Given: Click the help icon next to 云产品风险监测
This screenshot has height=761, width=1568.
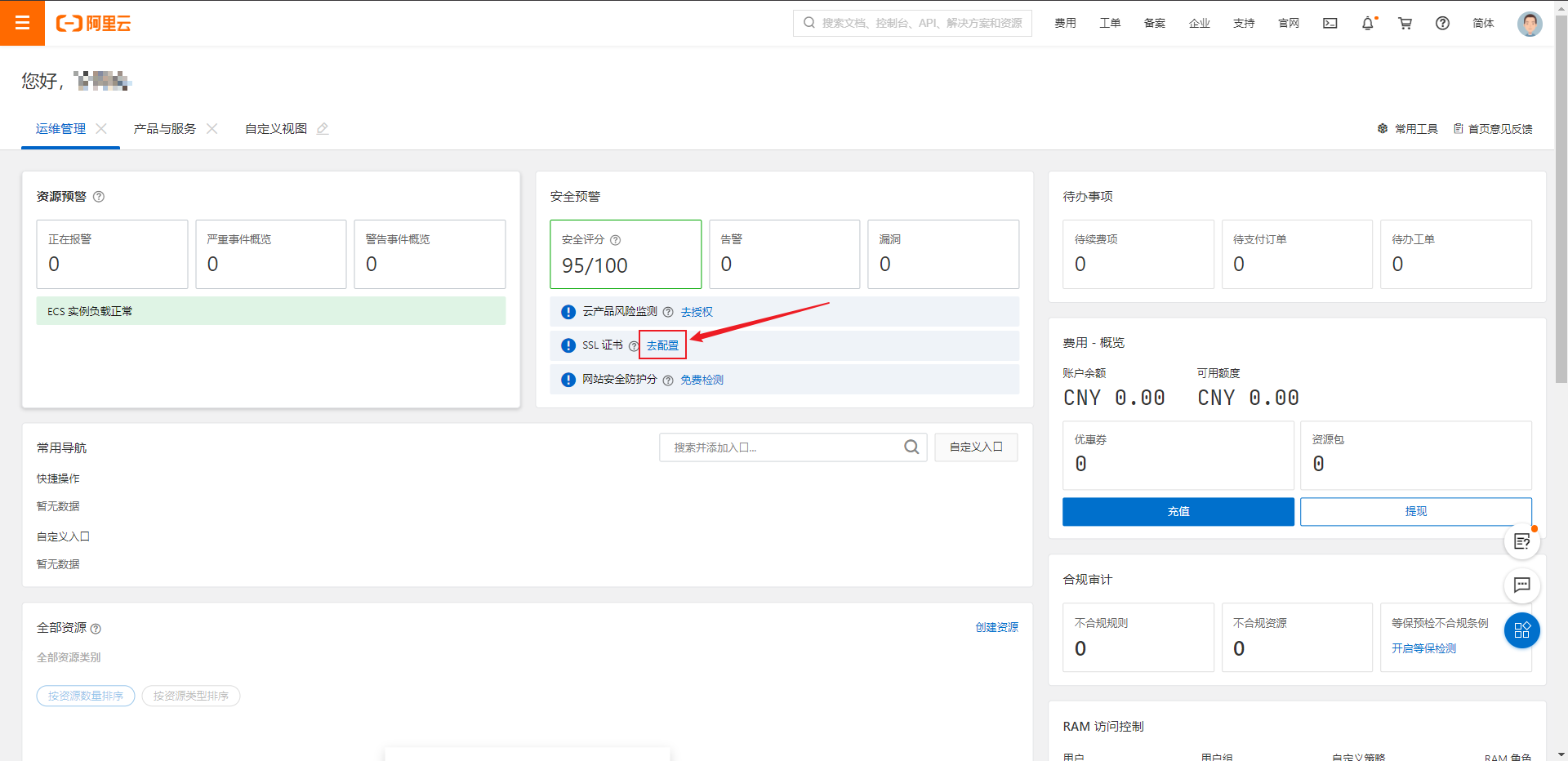Looking at the screenshot, I should (x=668, y=312).
